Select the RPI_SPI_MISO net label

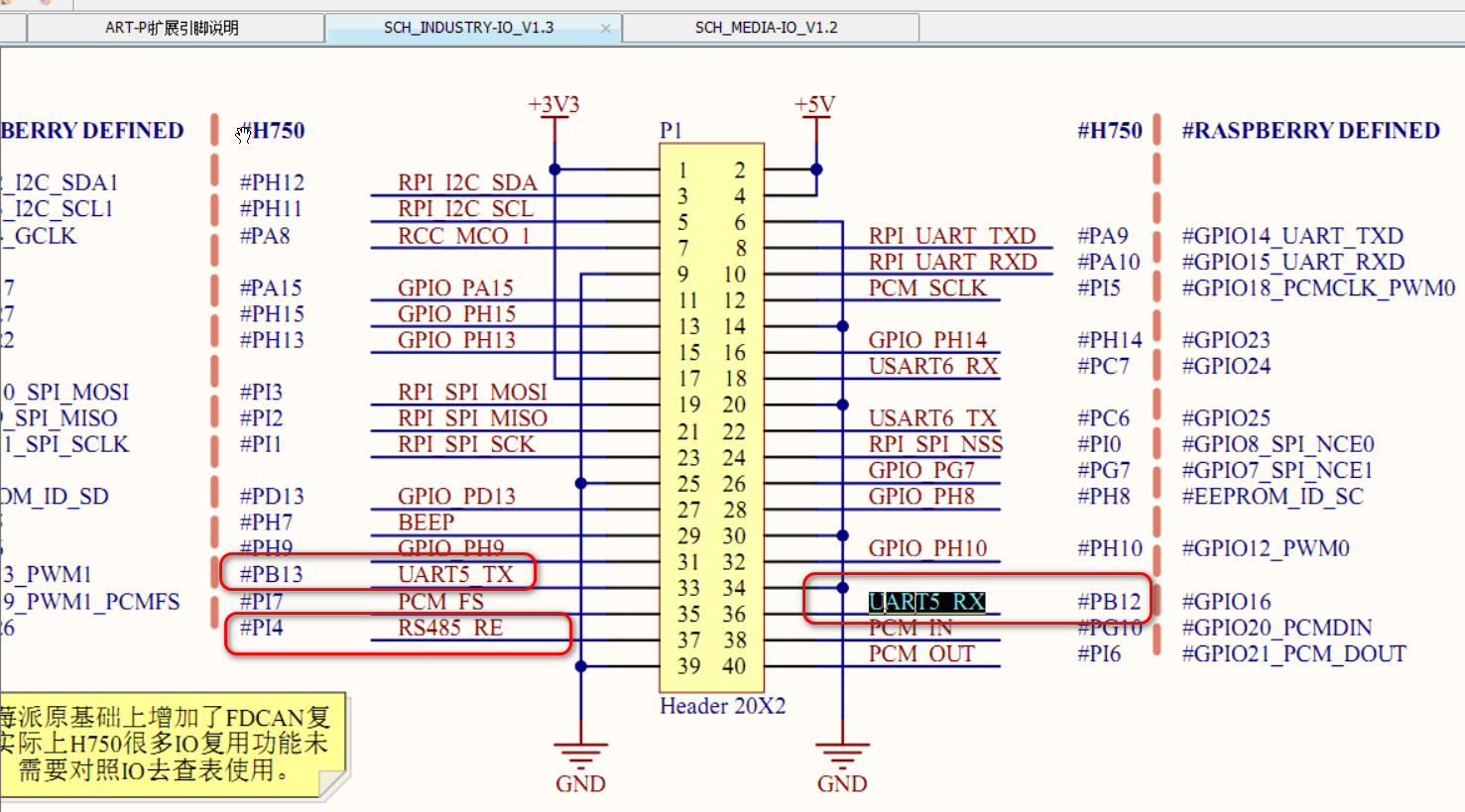click(x=473, y=418)
